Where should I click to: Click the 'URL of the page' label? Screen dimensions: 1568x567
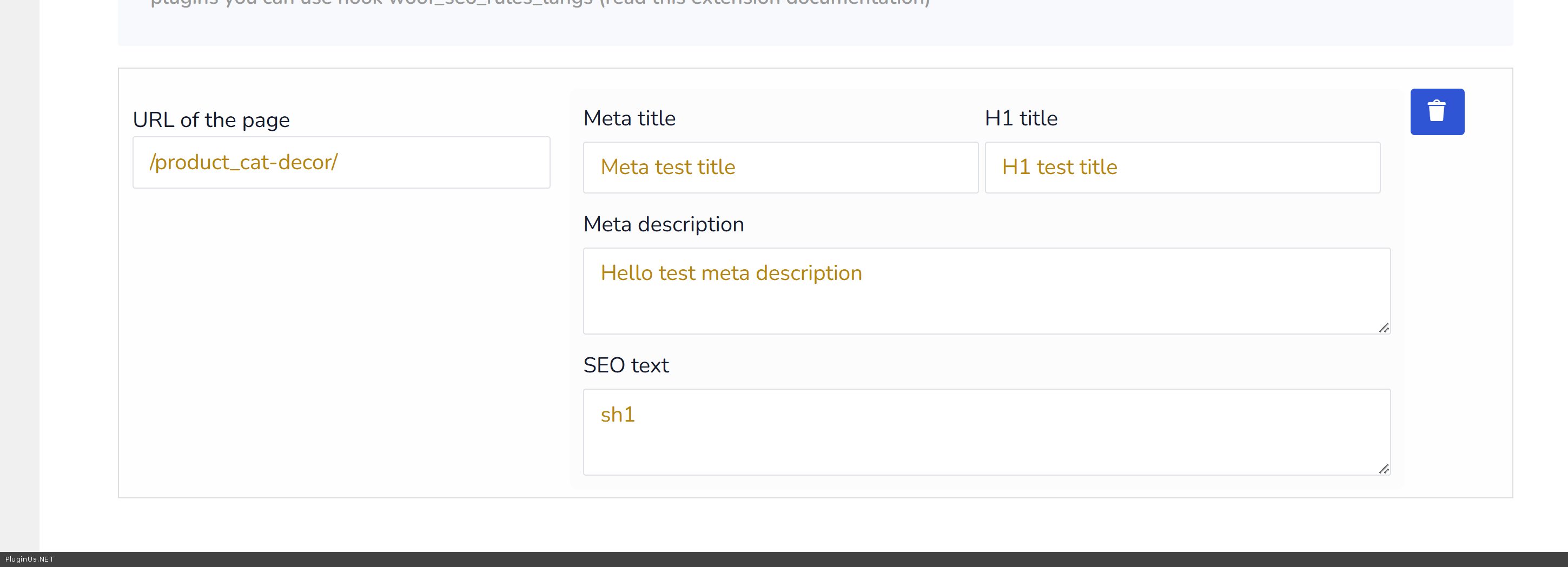[210, 120]
